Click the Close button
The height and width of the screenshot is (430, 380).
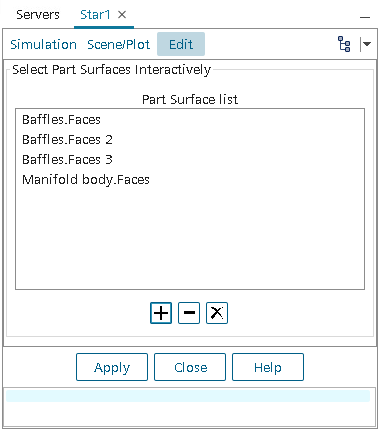pyautogui.click(x=190, y=367)
